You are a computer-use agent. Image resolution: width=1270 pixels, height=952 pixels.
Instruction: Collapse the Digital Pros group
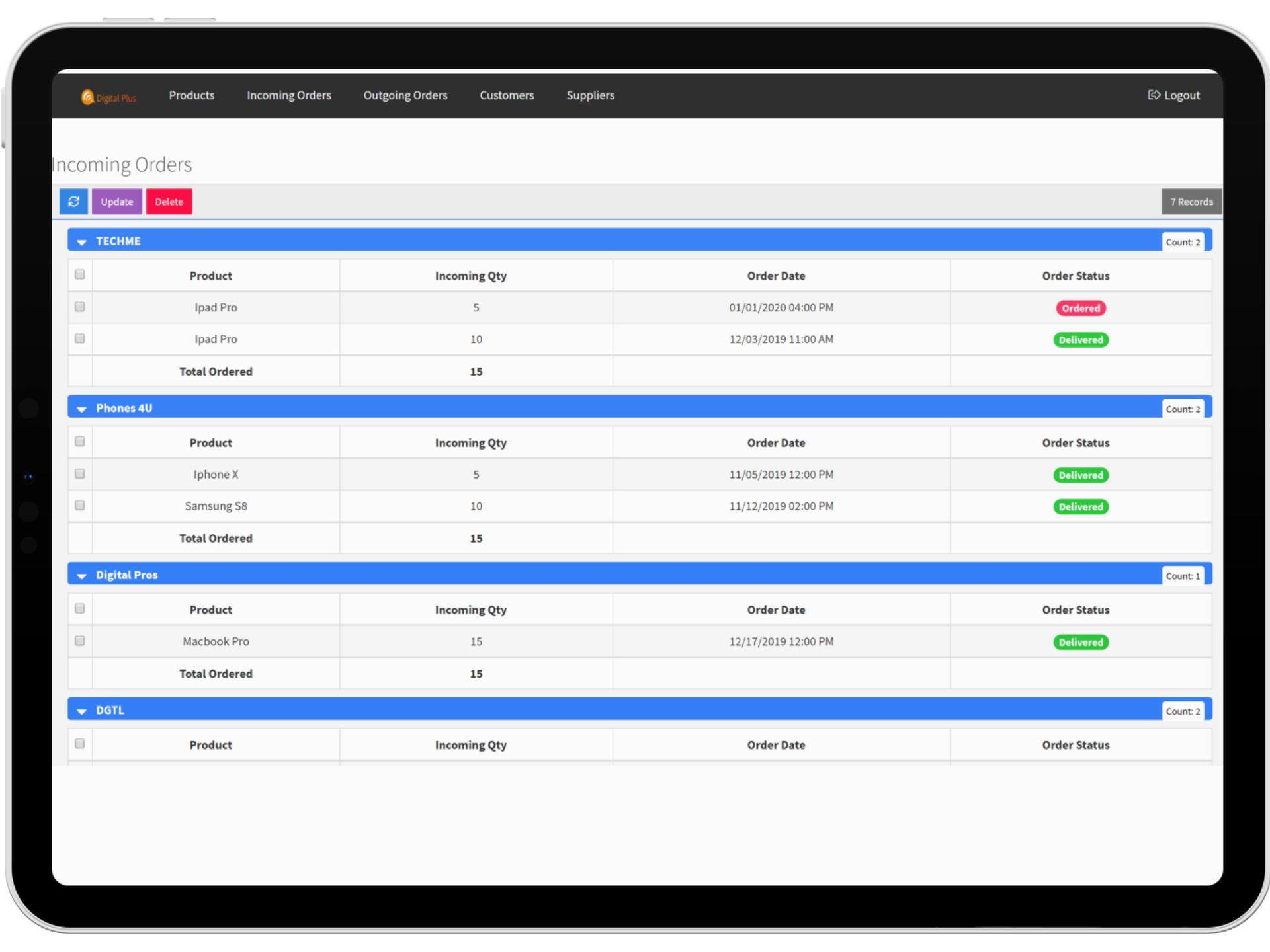click(x=81, y=576)
